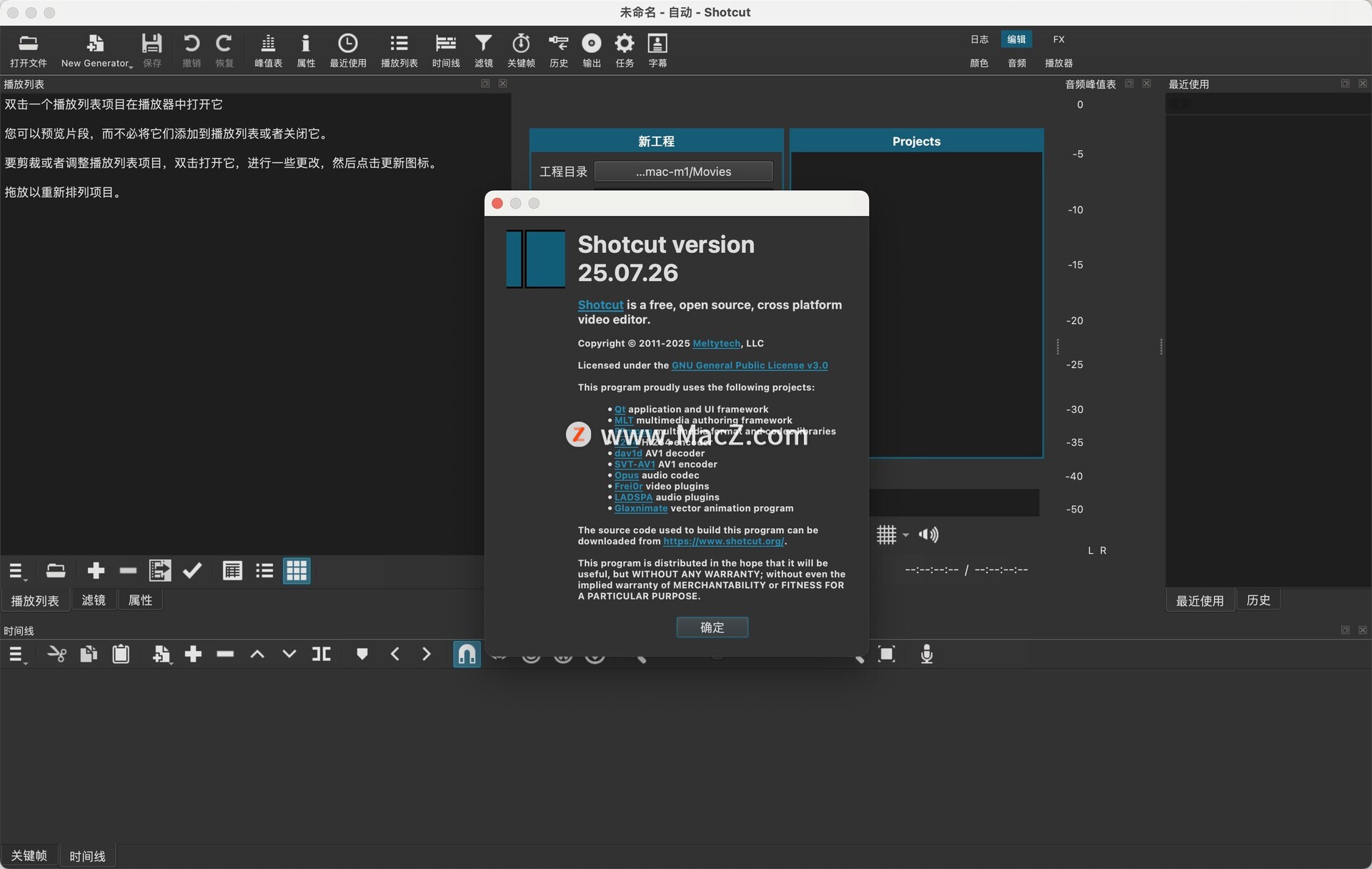Open https://www.shotcut.org/ link
1372x869 pixels.
tap(723, 542)
